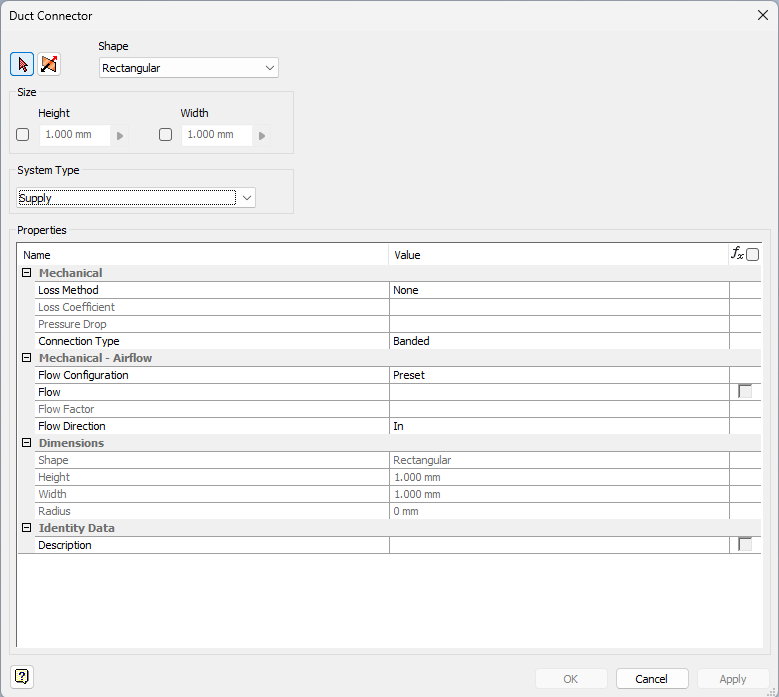The width and height of the screenshot is (779, 697).
Task: Open the Shape dropdown showing Rectangular
Action: click(x=189, y=68)
